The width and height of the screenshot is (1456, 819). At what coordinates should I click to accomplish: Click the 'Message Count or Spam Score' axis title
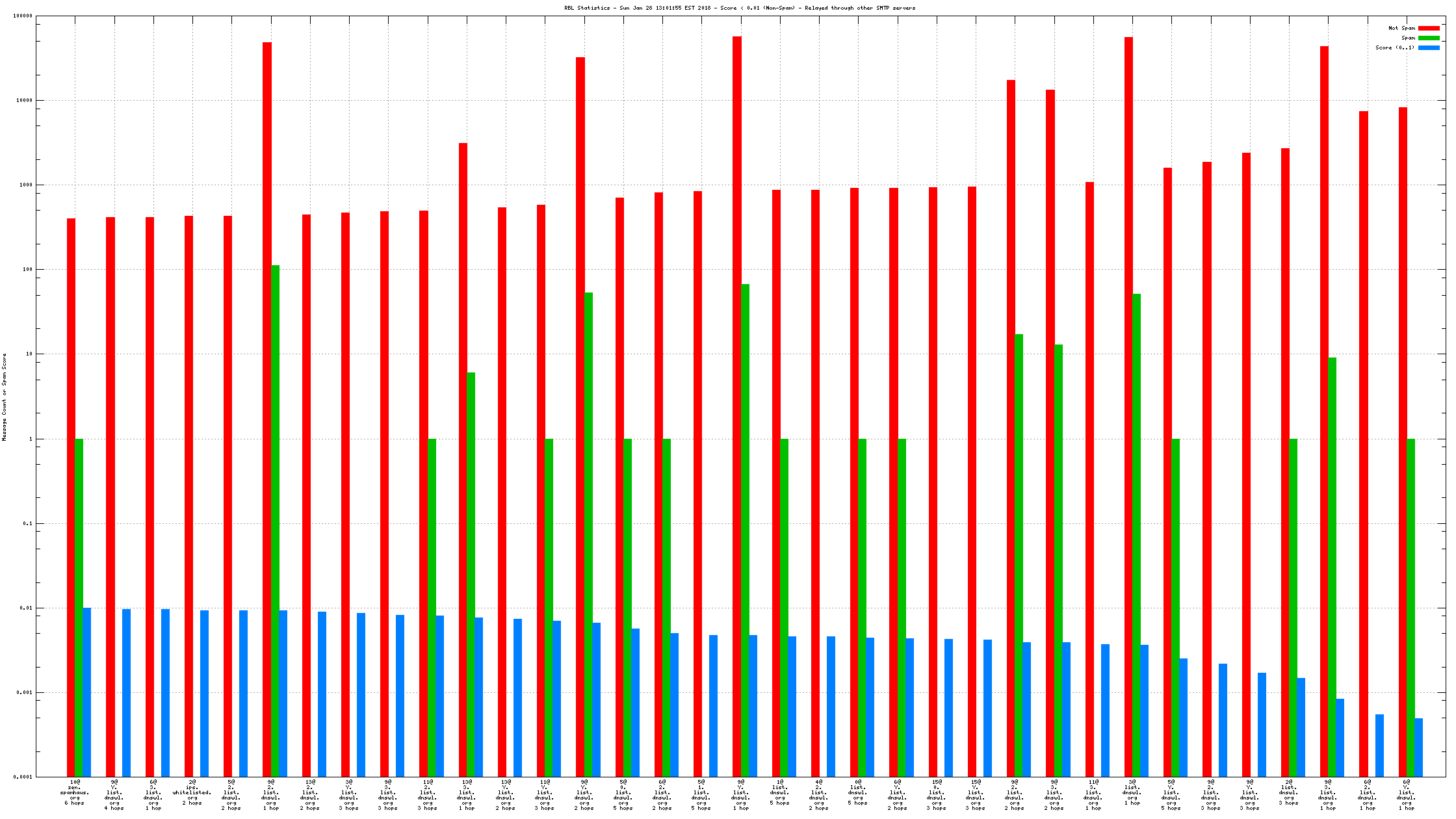tap(5, 397)
